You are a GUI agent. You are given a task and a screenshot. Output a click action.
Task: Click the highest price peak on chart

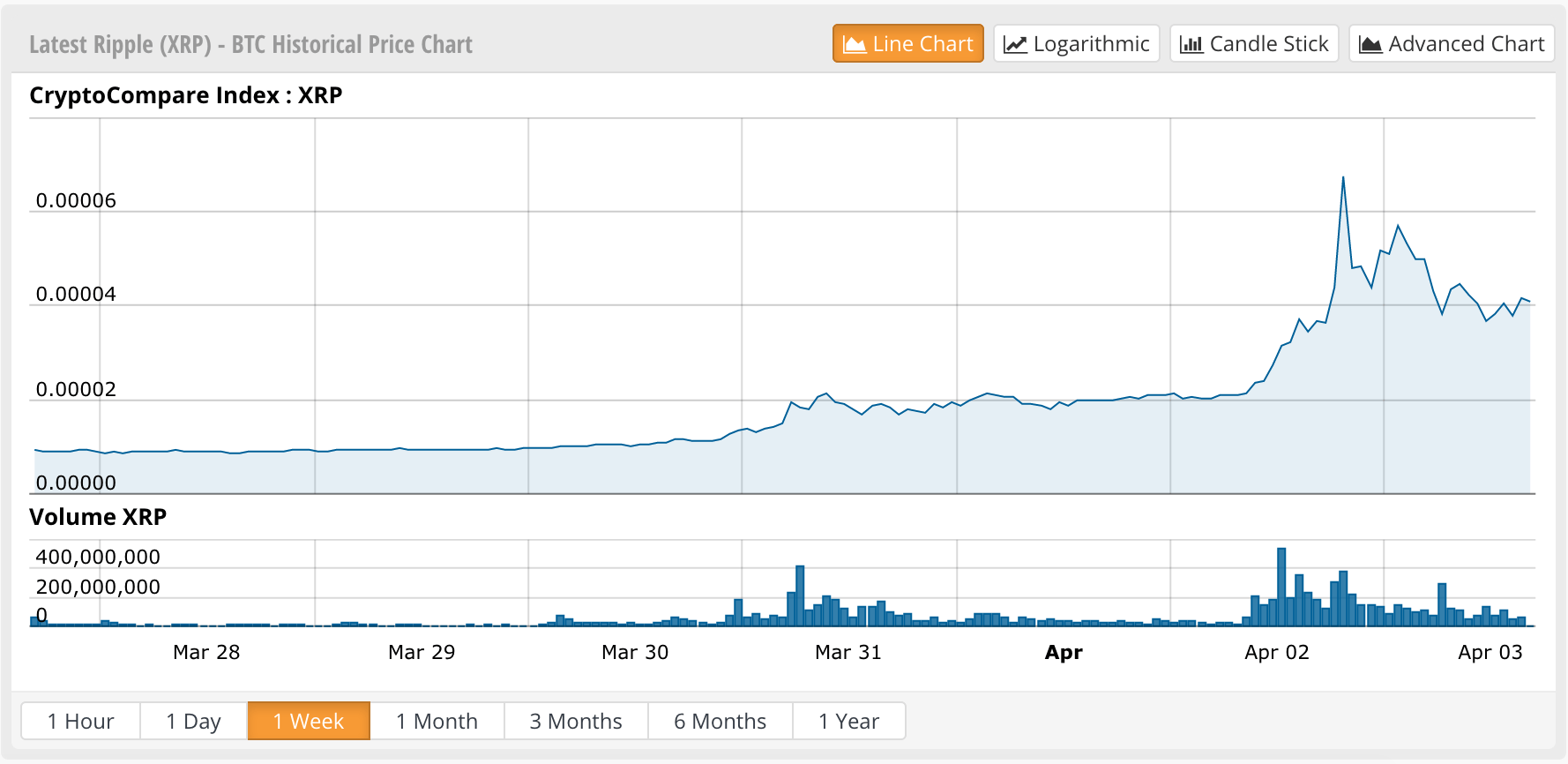(1343, 178)
